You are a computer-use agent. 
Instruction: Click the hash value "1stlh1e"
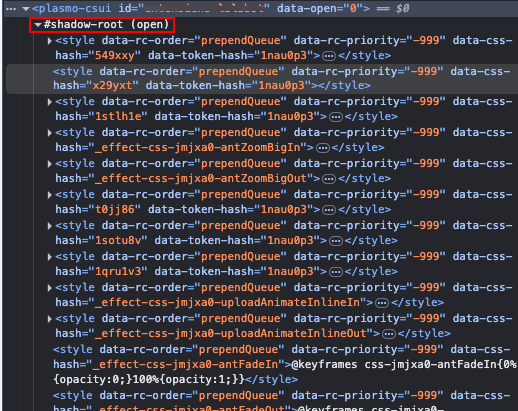pos(118,116)
